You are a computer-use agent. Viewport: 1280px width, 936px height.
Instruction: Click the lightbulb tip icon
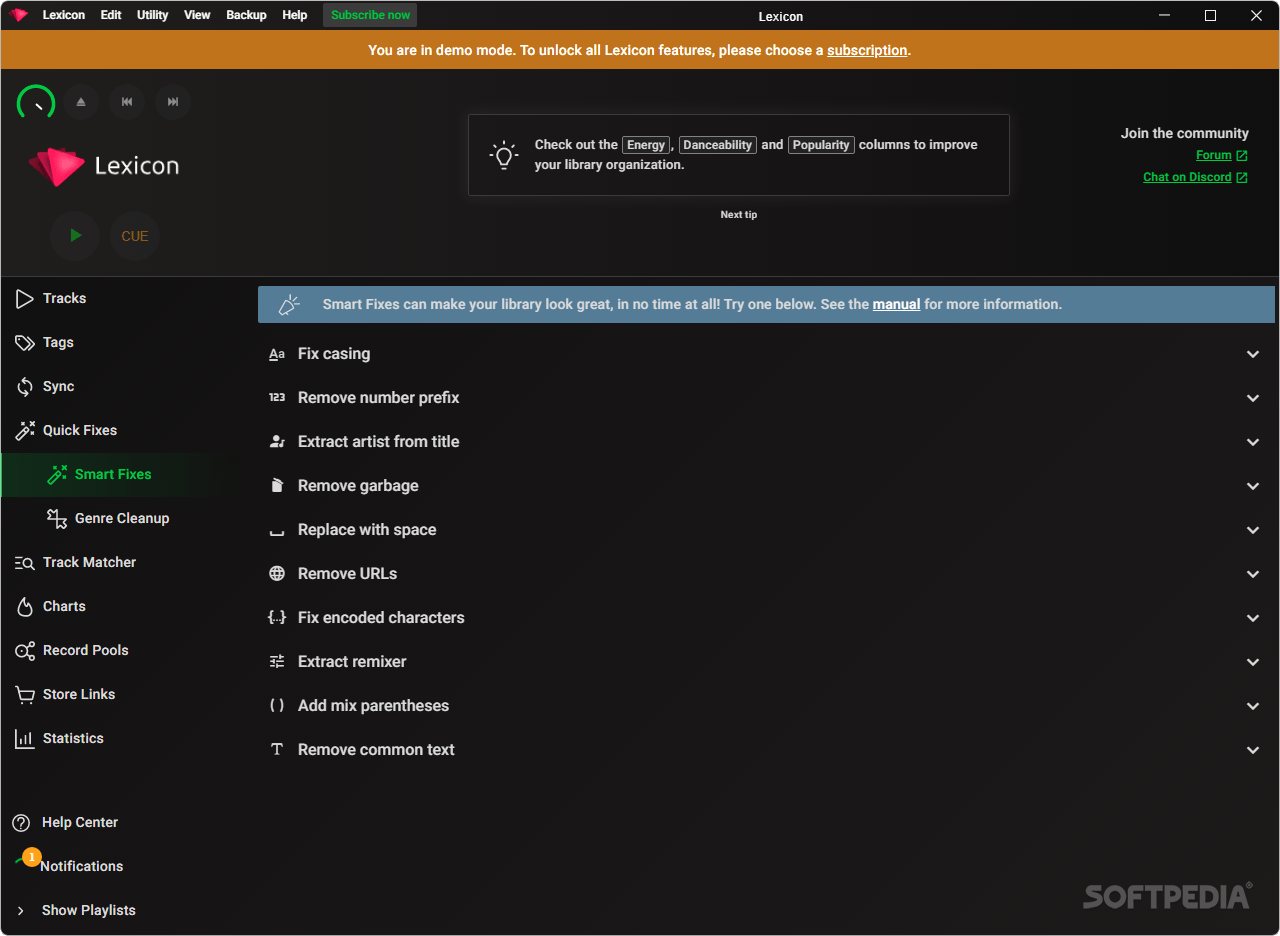[503, 155]
